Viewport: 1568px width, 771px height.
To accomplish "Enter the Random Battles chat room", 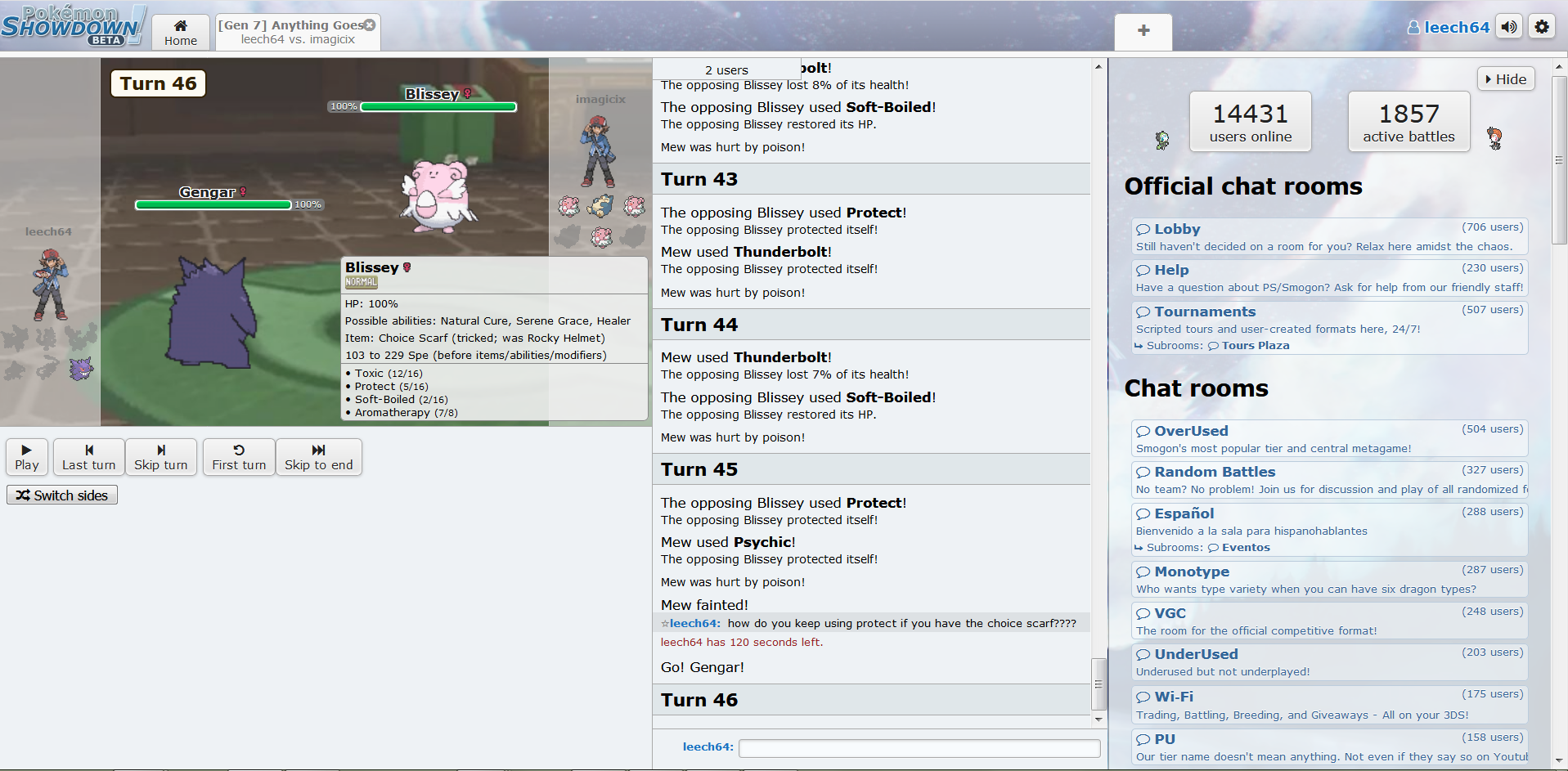I will 1214,472.
